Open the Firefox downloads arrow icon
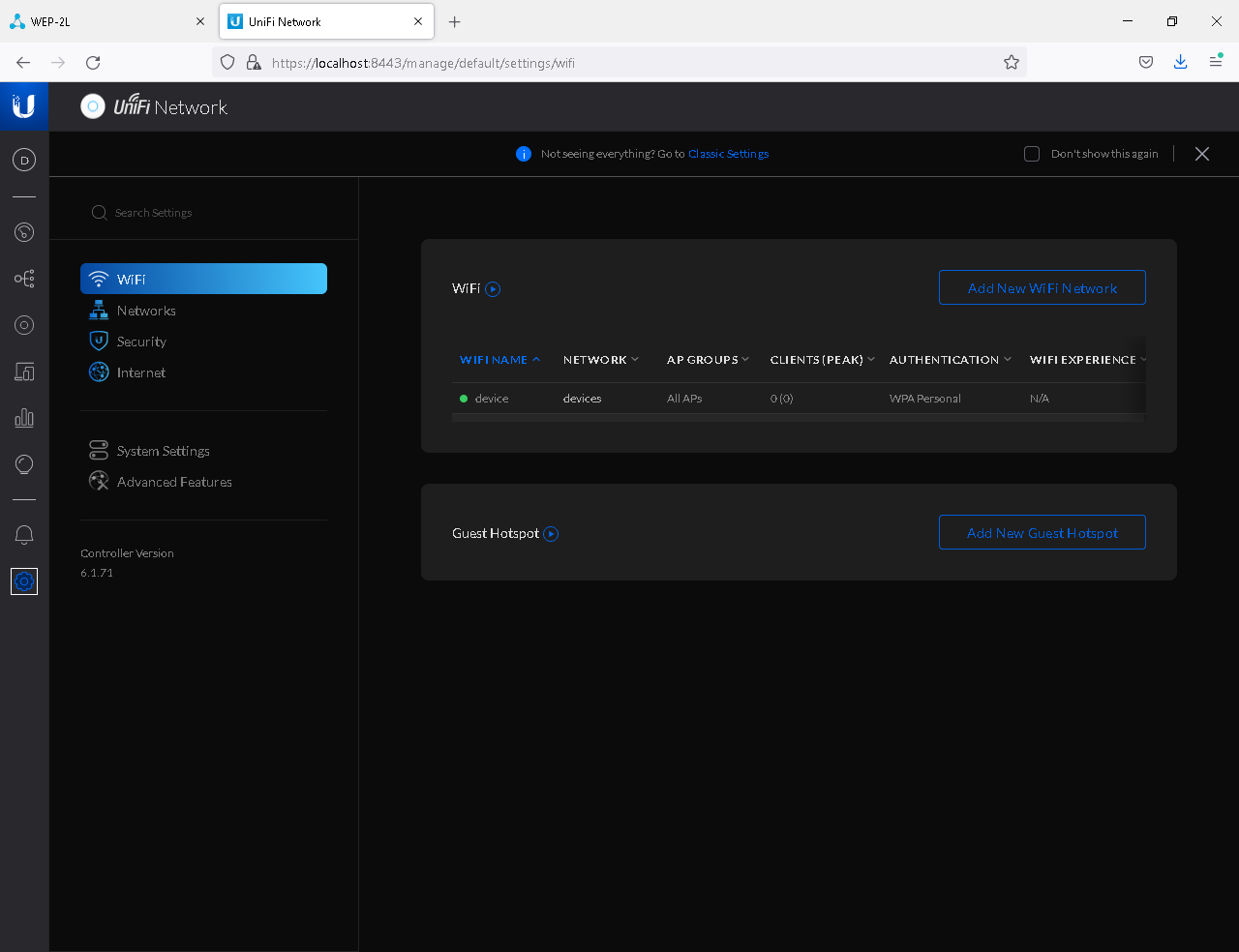Viewport: 1239px width, 952px height. (x=1181, y=63)
